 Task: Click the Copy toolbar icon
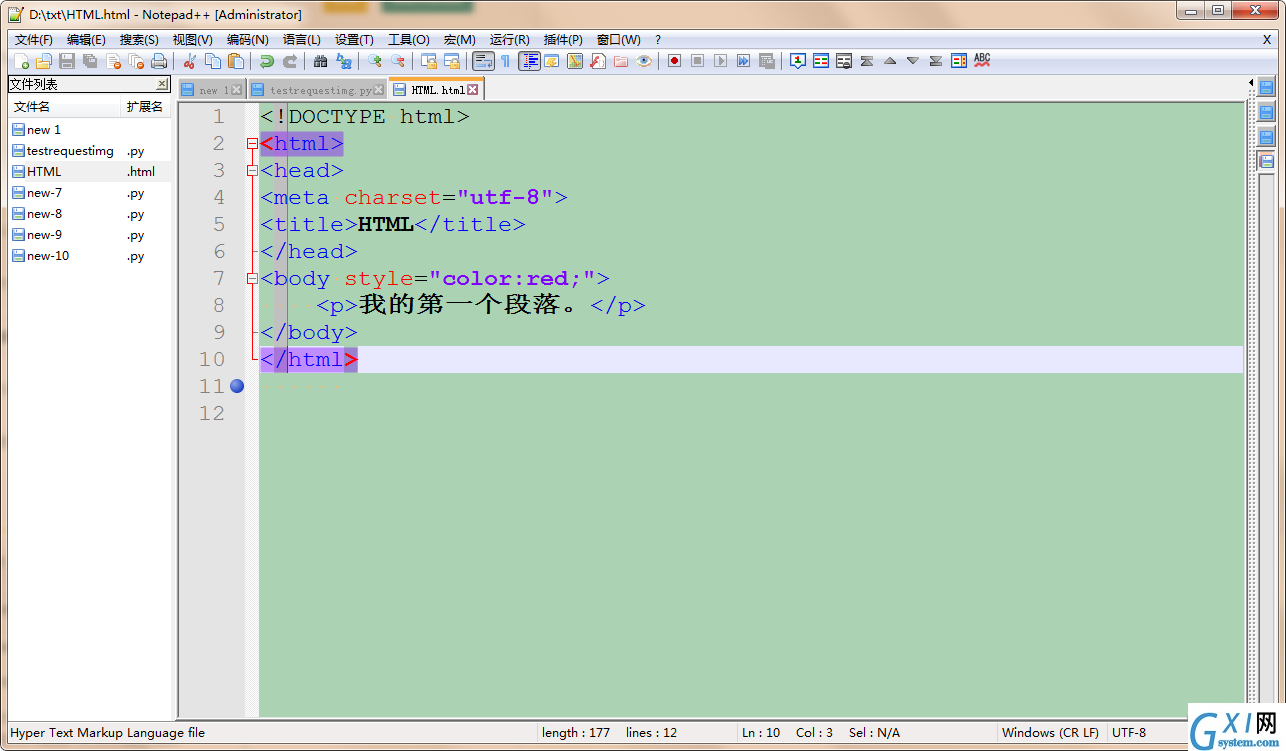click(212, 61)
